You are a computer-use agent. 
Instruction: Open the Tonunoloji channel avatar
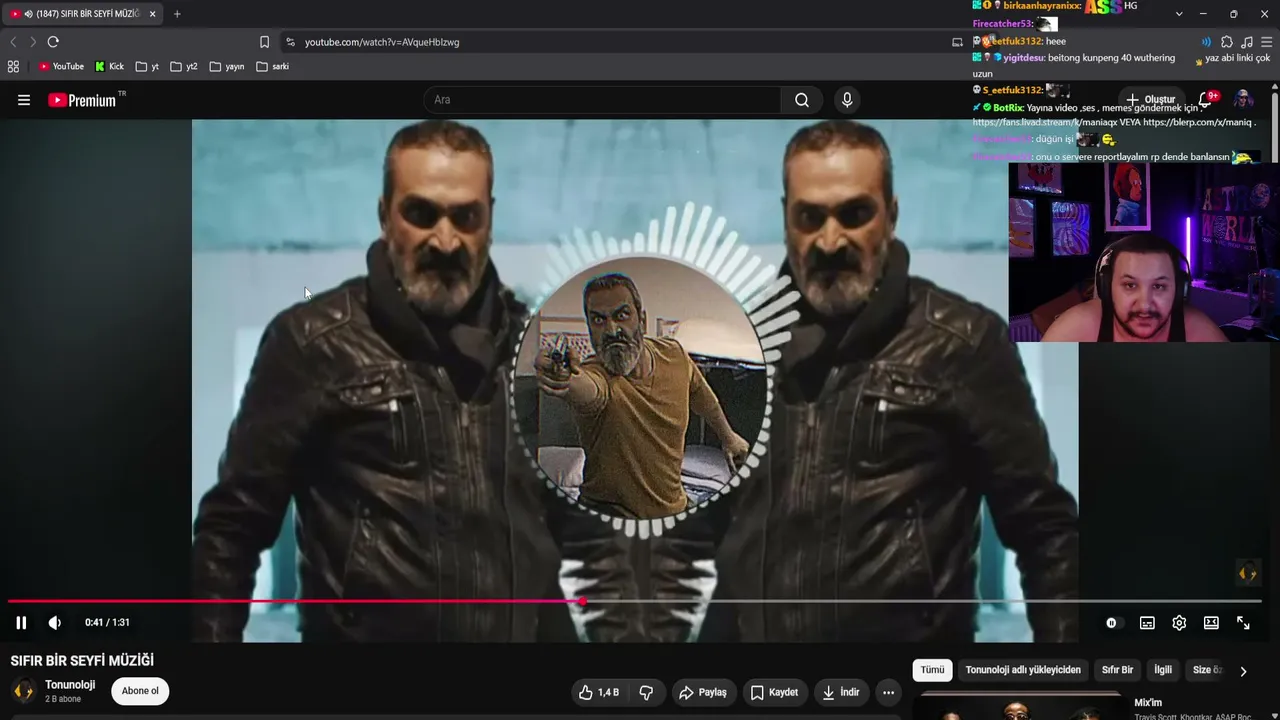(x=23, y=691)
